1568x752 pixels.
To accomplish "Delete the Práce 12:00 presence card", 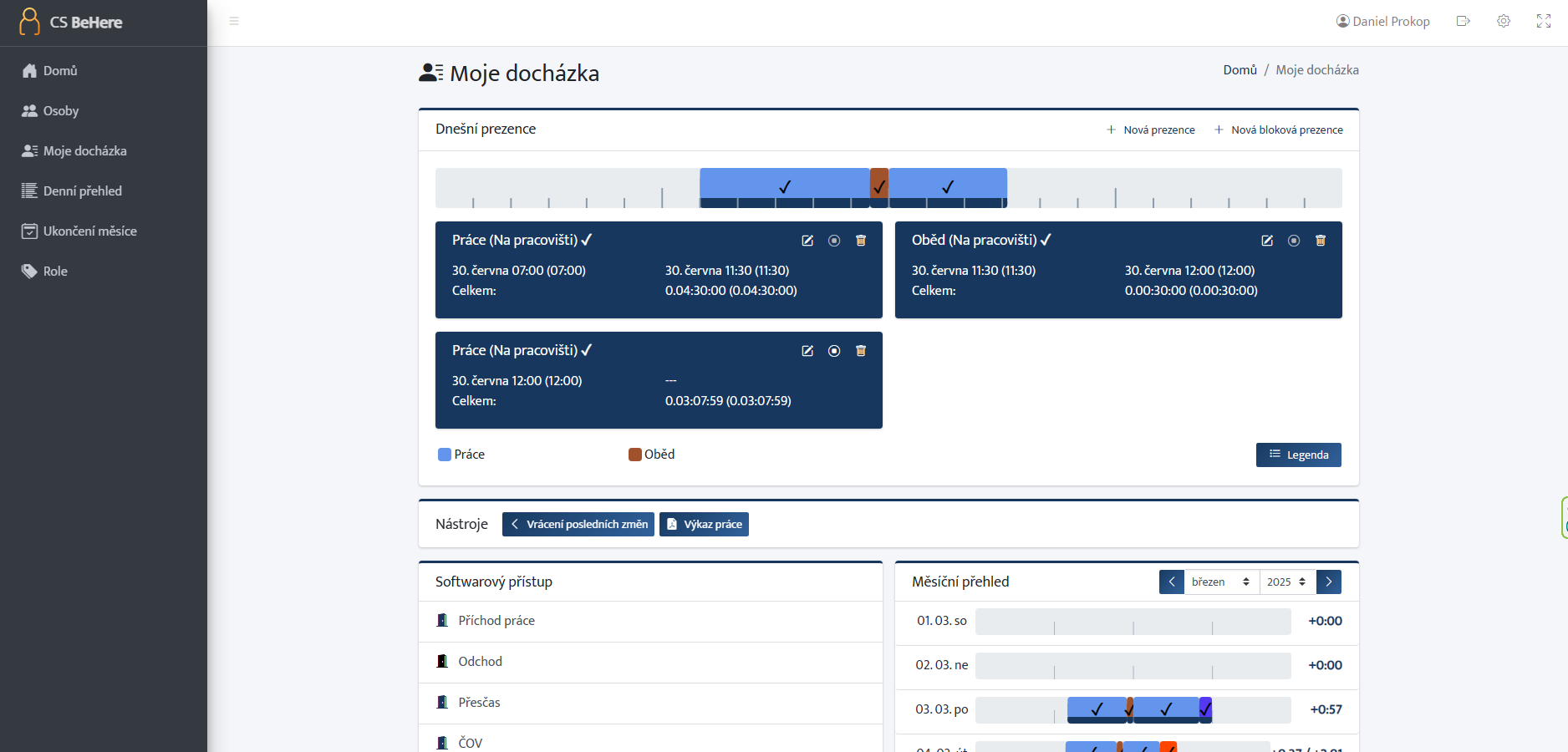I will [x=861, y=351].
